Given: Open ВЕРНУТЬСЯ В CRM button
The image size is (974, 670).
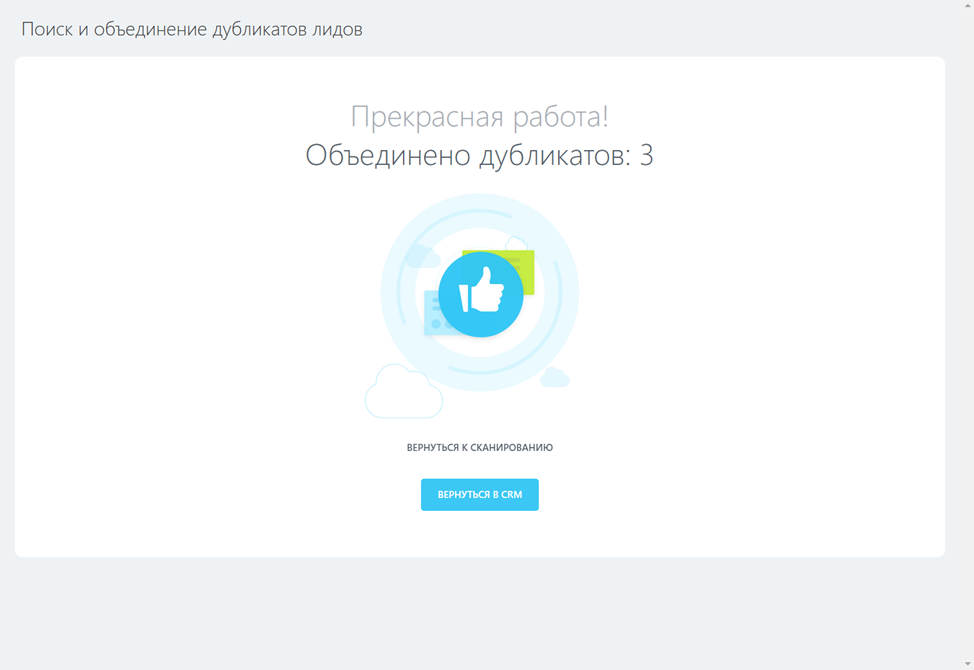Looking at the screenshot, I should [480, 494].
